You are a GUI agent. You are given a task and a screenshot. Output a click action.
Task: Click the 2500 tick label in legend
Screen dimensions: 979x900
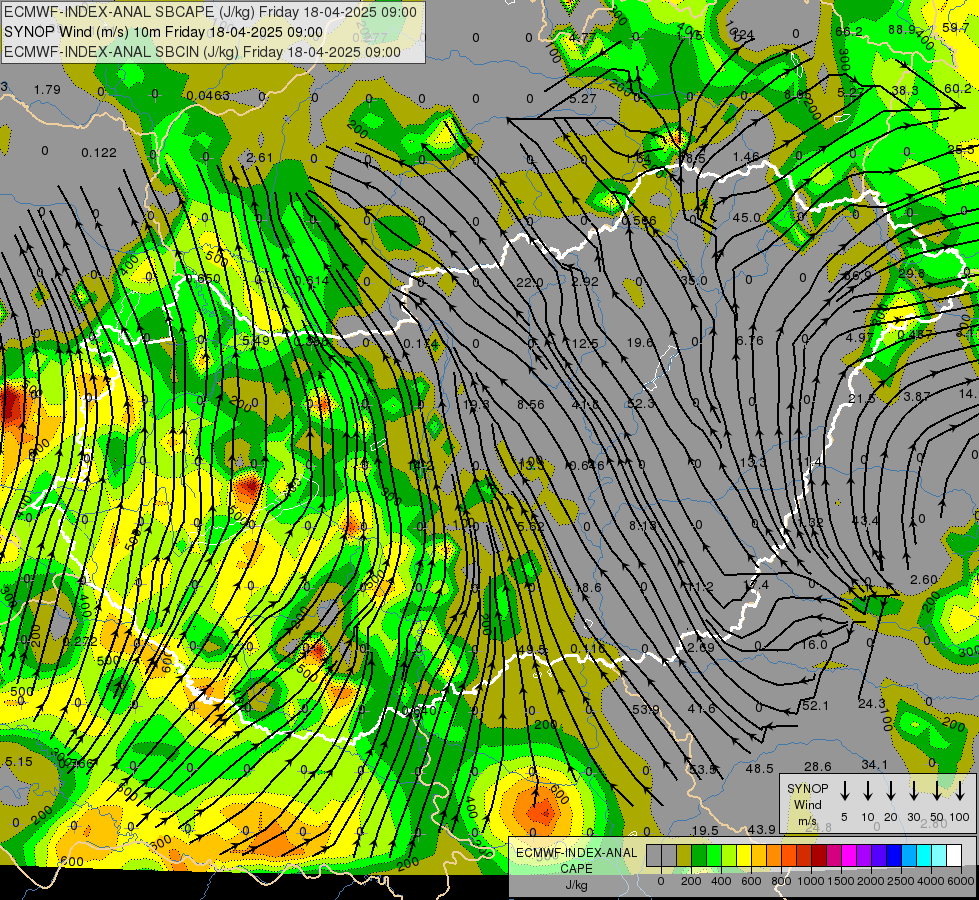(x=900, y=881)
